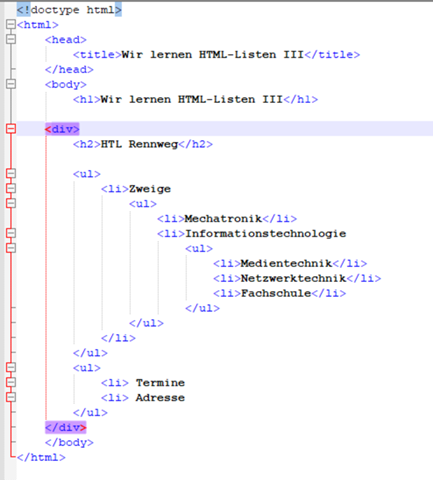Collapse the red div fold marker
433x480 pixels.
[11, 129]
